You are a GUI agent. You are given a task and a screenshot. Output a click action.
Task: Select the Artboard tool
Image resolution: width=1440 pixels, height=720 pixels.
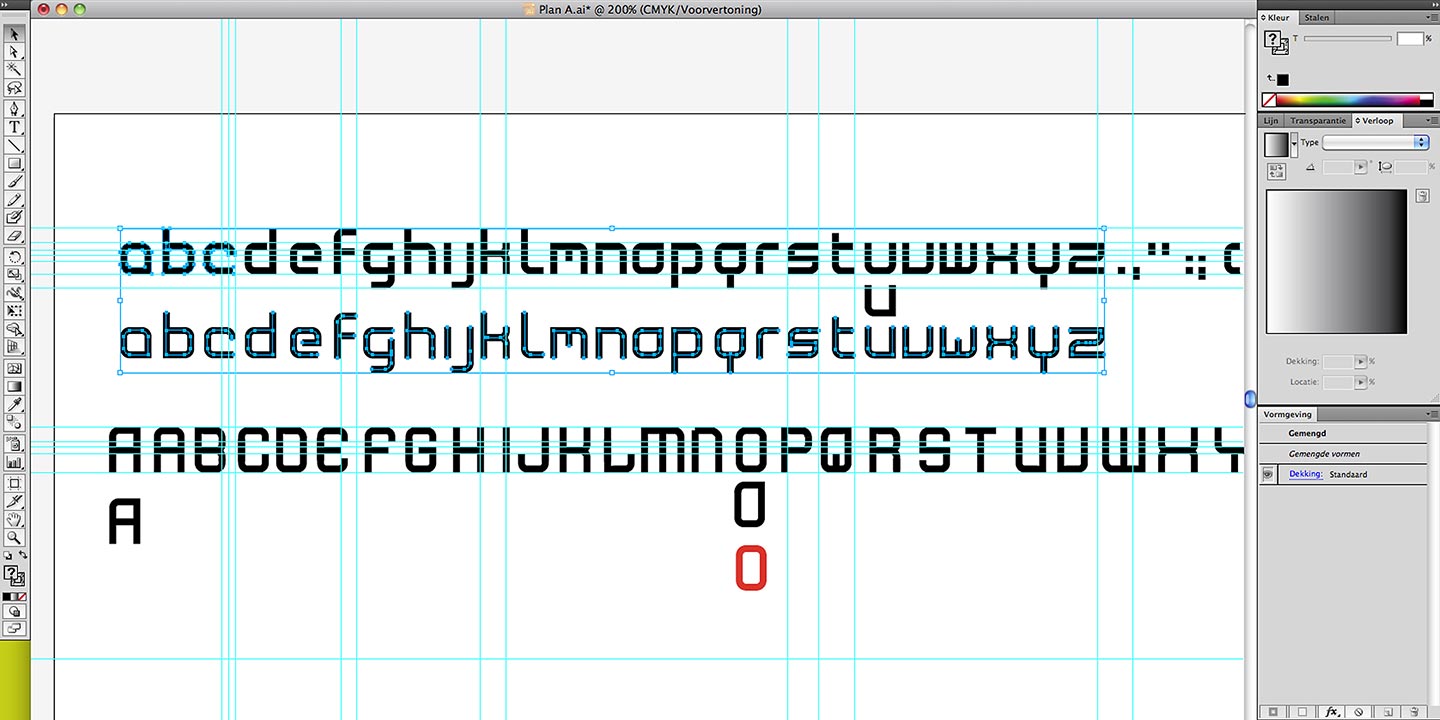point(15,483)
